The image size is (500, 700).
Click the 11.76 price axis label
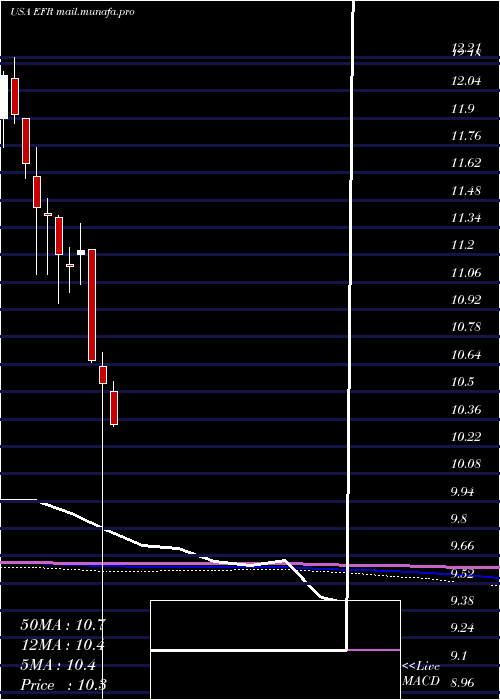click(467, 136)
